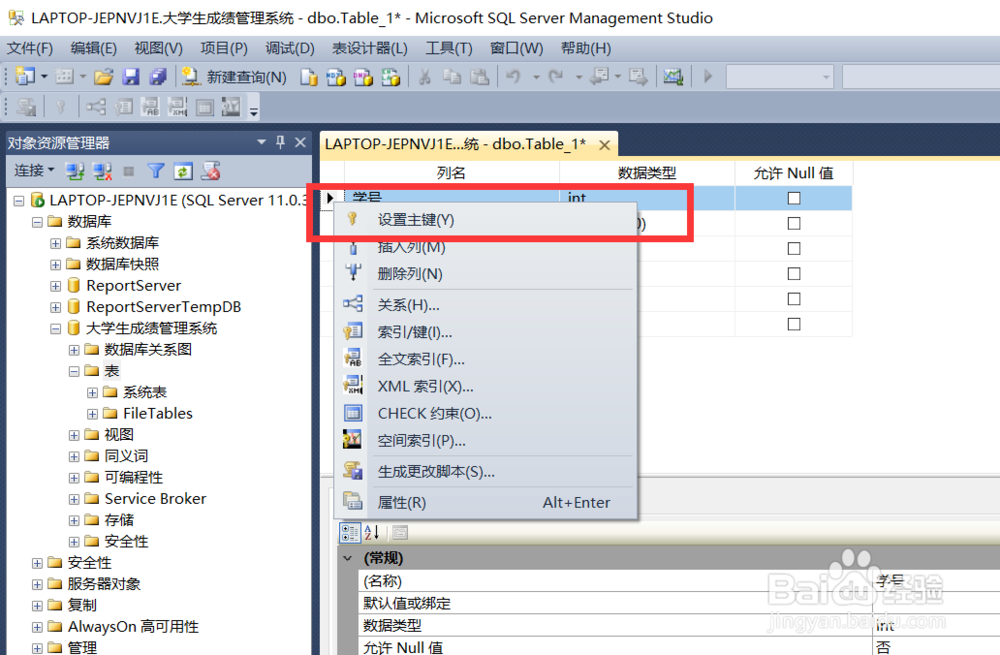Click the Spatial Index toolbar icon
This screenshot has width=1000, height=655.
point(231,107)
